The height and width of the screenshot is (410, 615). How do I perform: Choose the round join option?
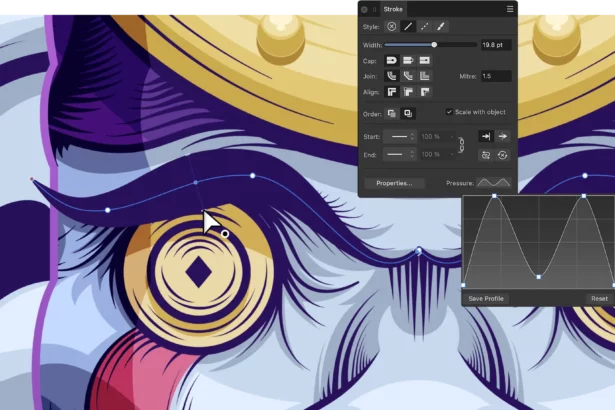click(391, 76)
